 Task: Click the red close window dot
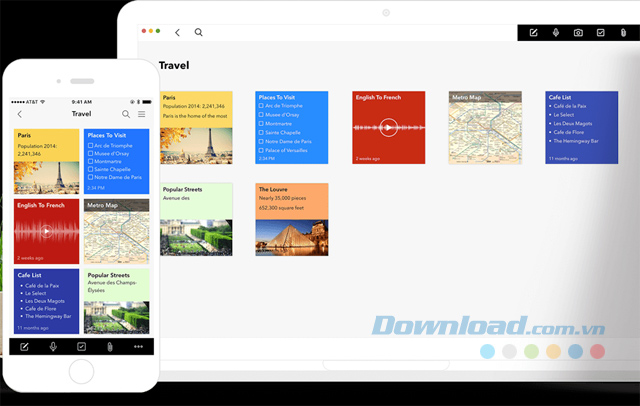coord(144,31)
